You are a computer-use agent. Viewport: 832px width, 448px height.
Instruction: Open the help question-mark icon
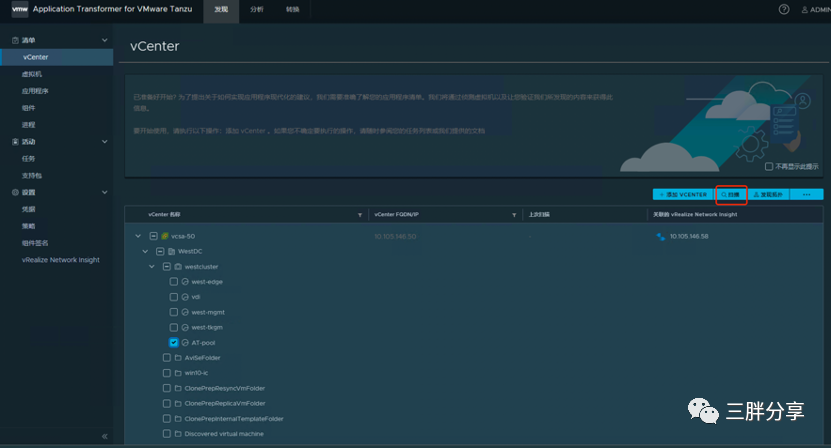click(784, 9)
